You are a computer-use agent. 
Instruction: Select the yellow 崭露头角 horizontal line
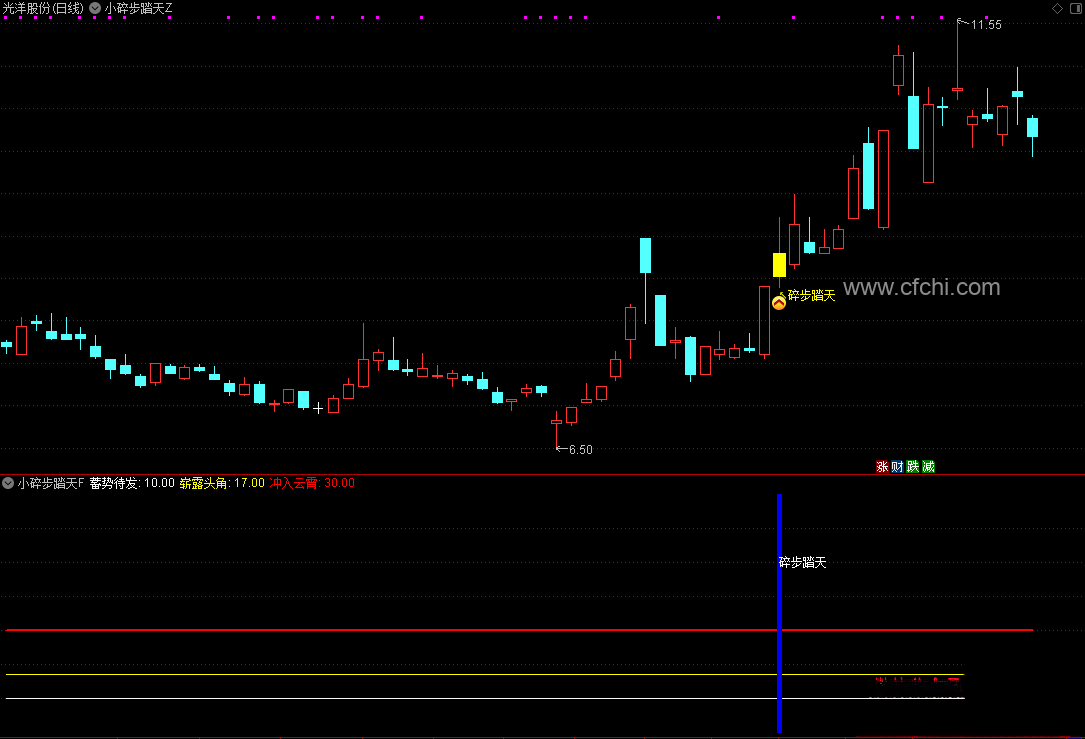(484, 675)
